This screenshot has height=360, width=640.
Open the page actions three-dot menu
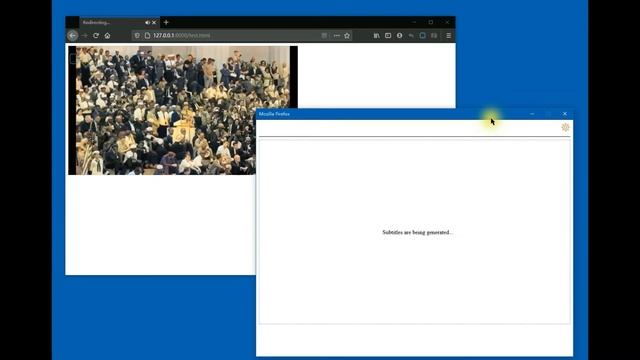click(x=337, y=36)
